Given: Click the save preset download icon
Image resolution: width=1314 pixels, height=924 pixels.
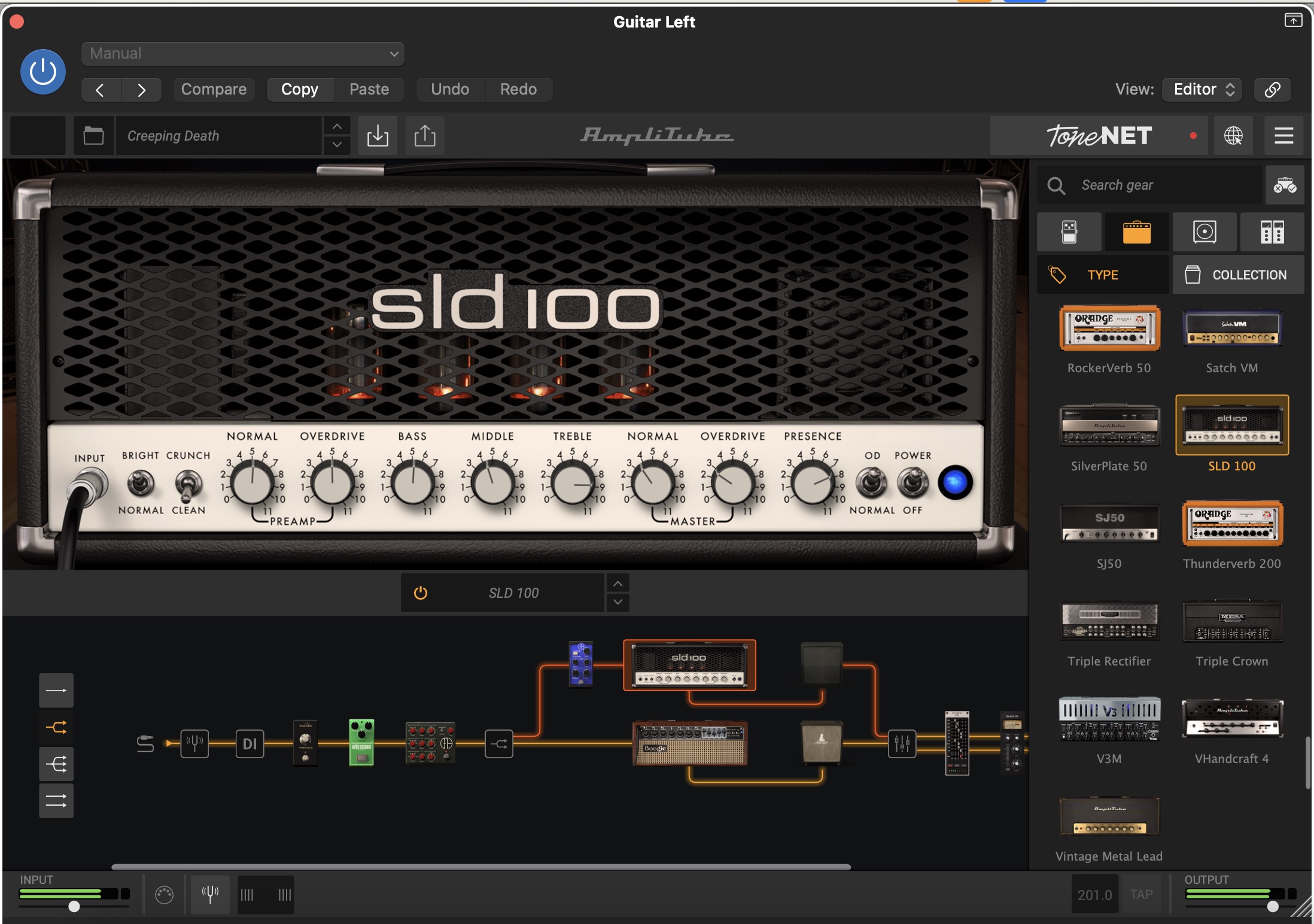Looking at the screenshot, I should [x=378, y=136].
